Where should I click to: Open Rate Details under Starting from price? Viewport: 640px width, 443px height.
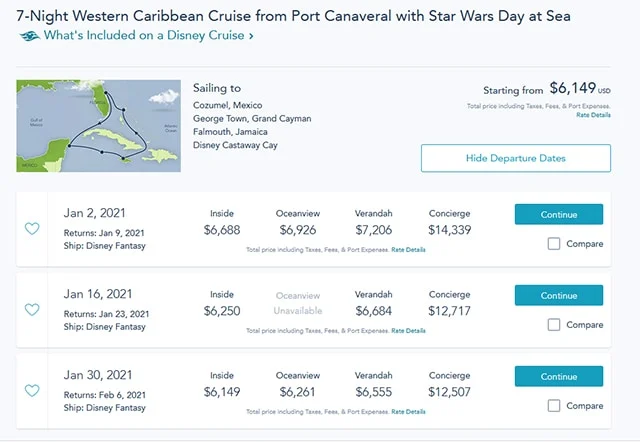coord(593,115)
